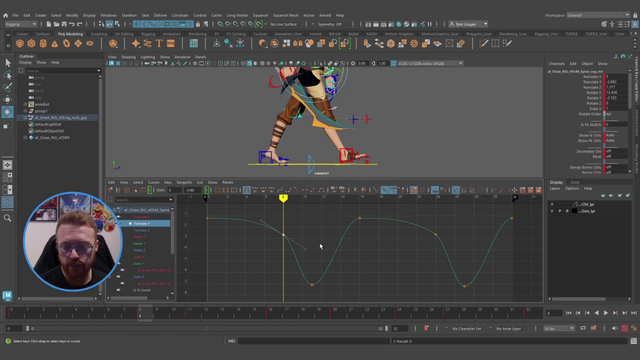Screen dimensions: 640x360
Task: Activate the Paint selection tool
Action: 7,87
